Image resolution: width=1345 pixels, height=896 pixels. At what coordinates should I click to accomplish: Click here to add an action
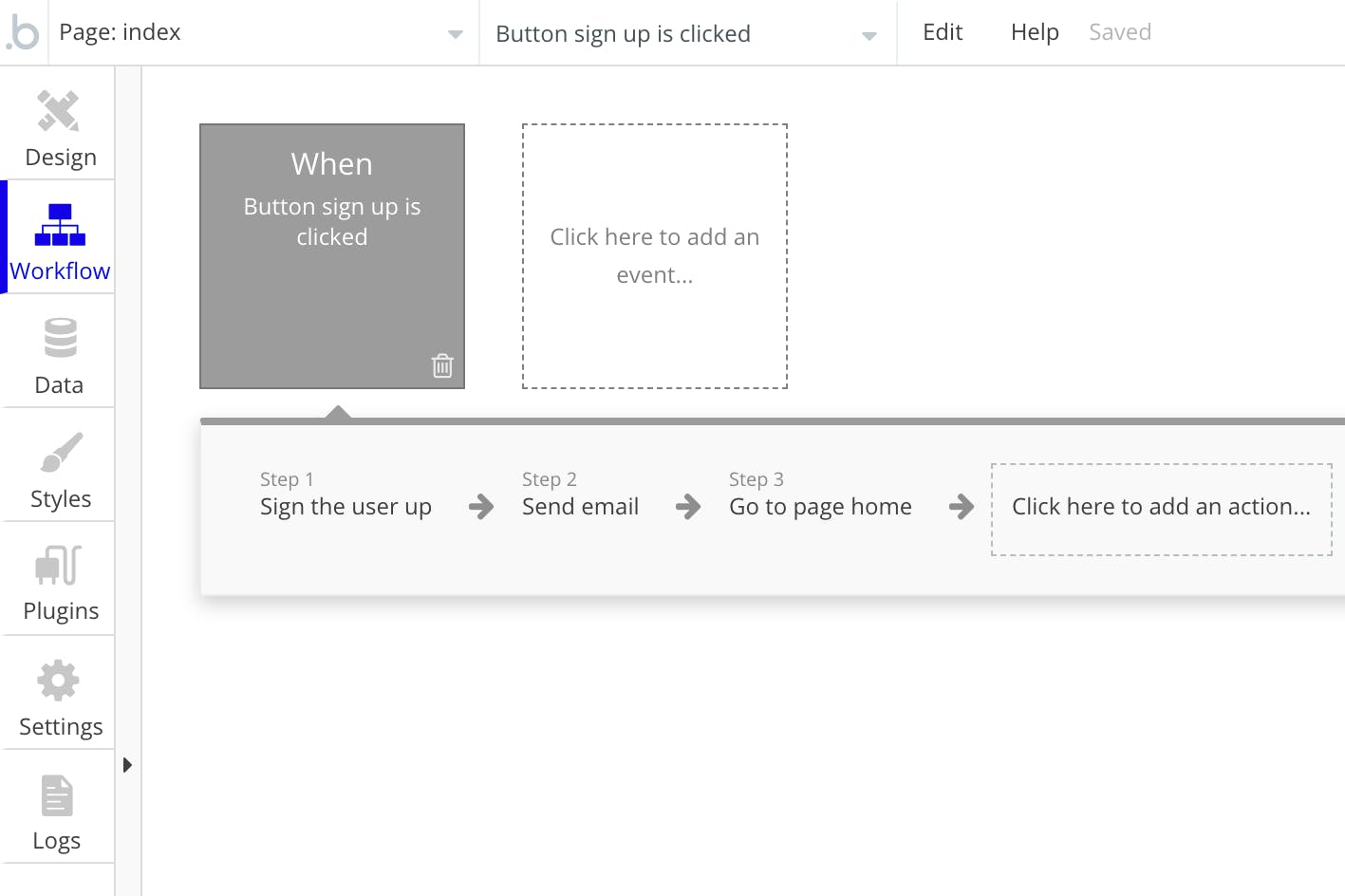pos(1162,508)
